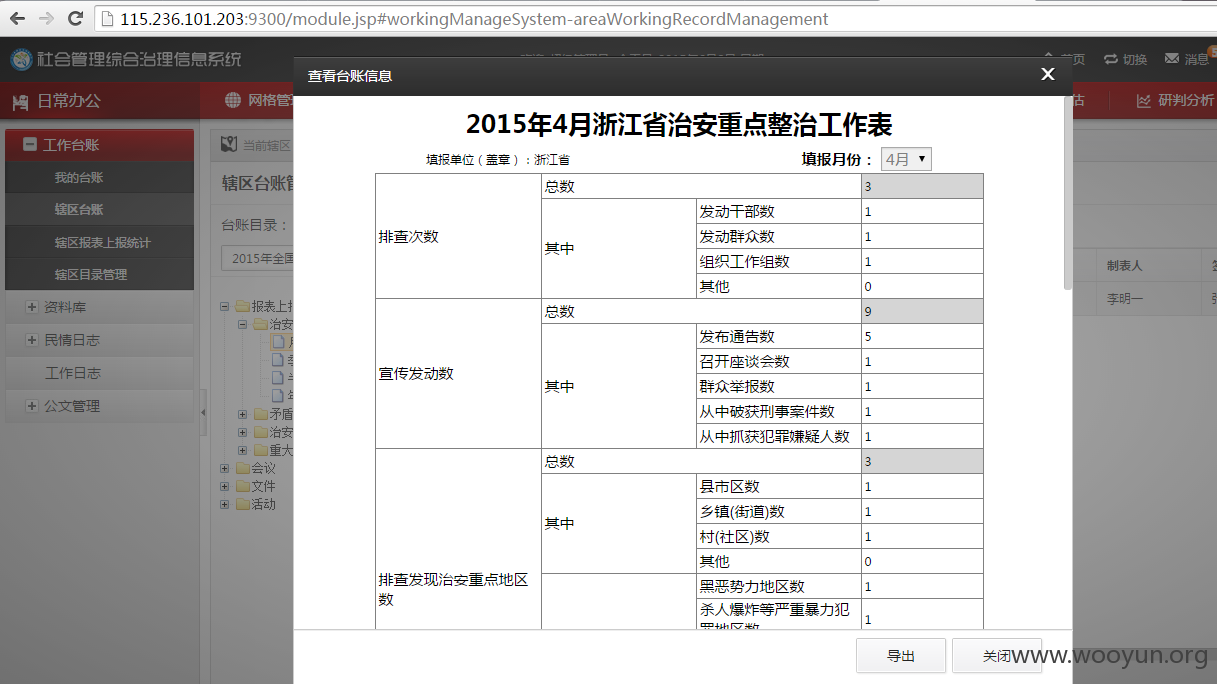
Task: Click the browser forward arrow
Action: point(46,19)
